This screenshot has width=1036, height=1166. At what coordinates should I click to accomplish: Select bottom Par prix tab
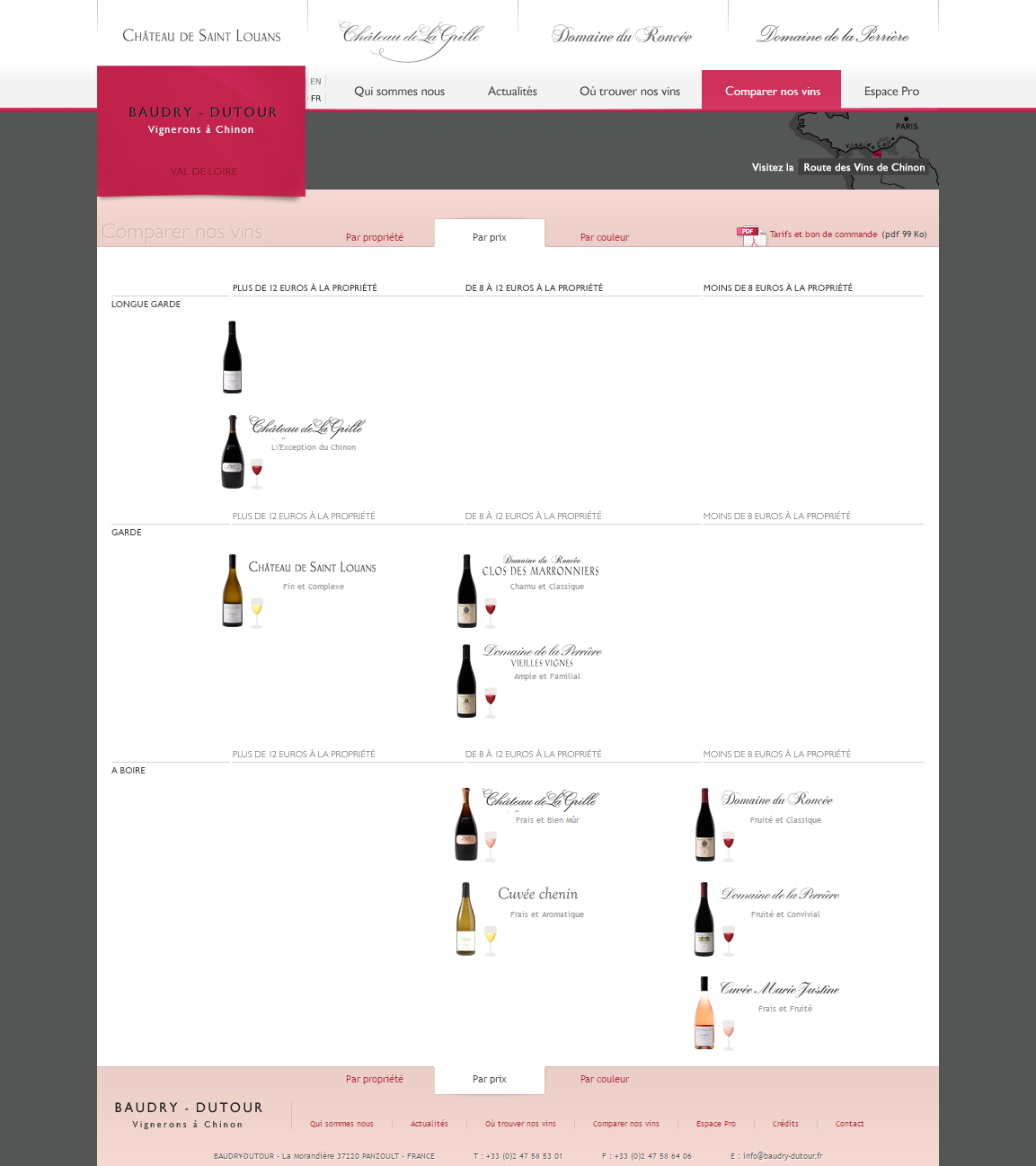490,1079
